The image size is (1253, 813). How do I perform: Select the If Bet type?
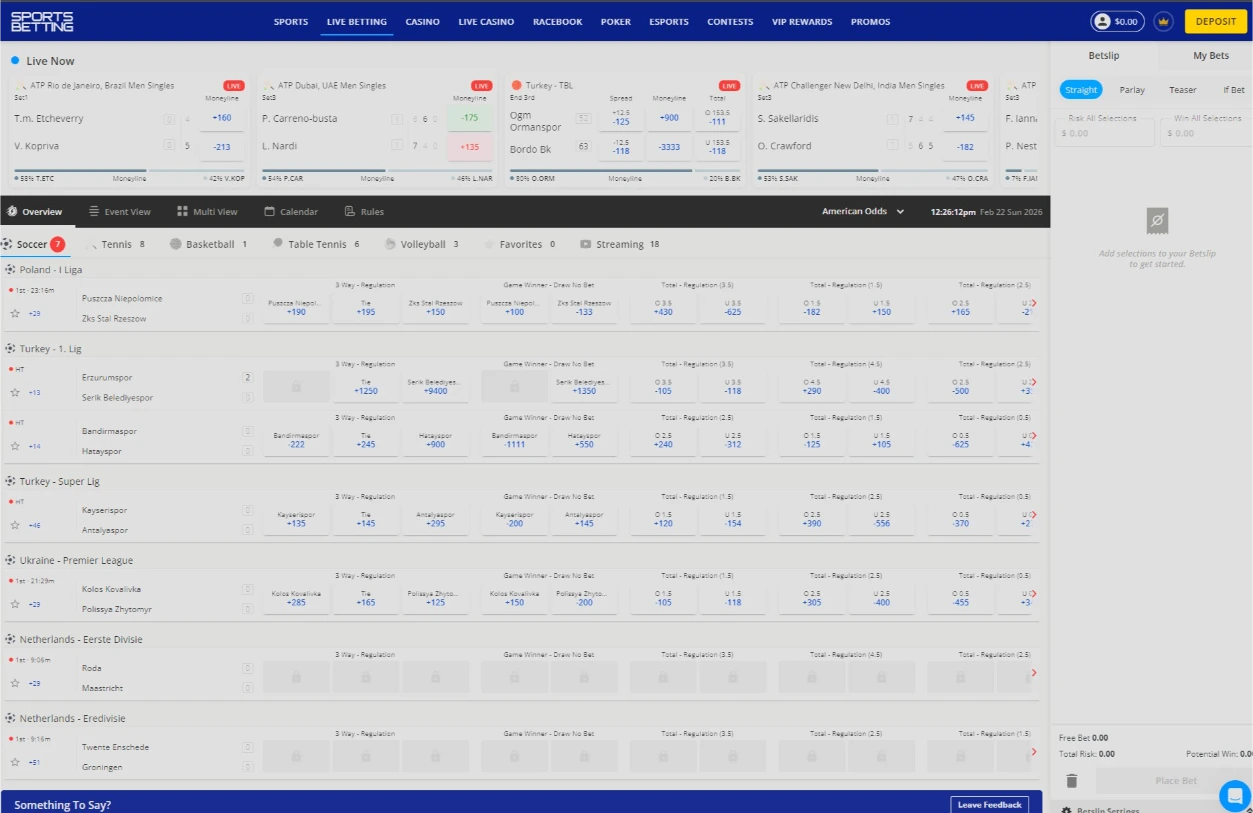coord(1234,90)
